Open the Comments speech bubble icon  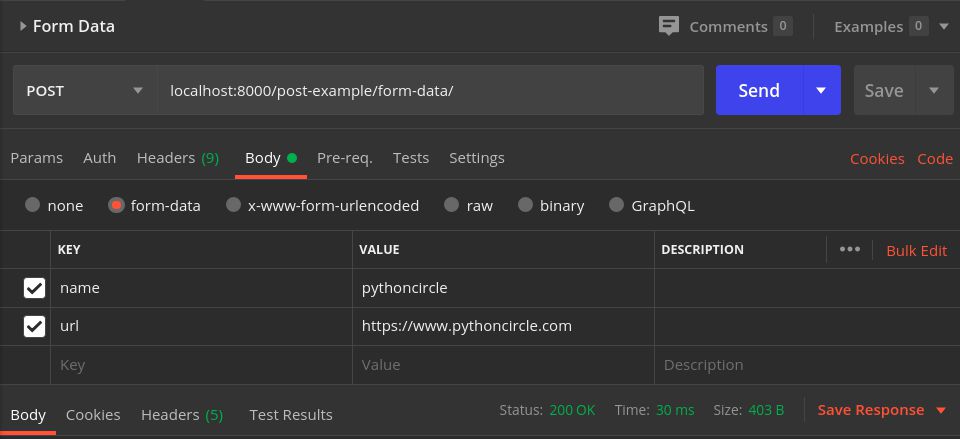669,26
